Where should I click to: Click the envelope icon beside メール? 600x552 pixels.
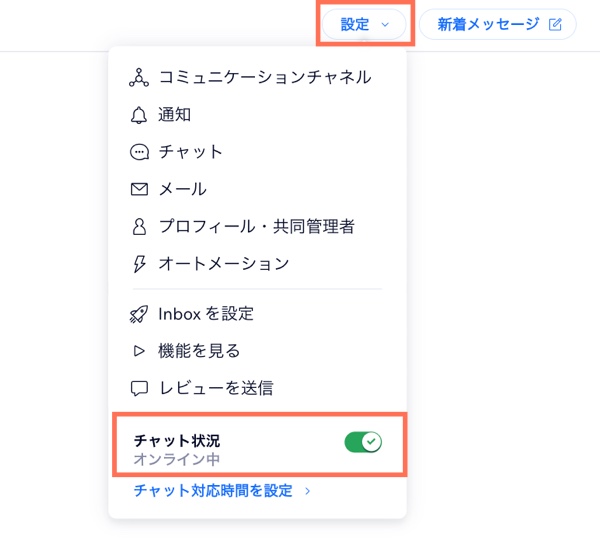139,189
